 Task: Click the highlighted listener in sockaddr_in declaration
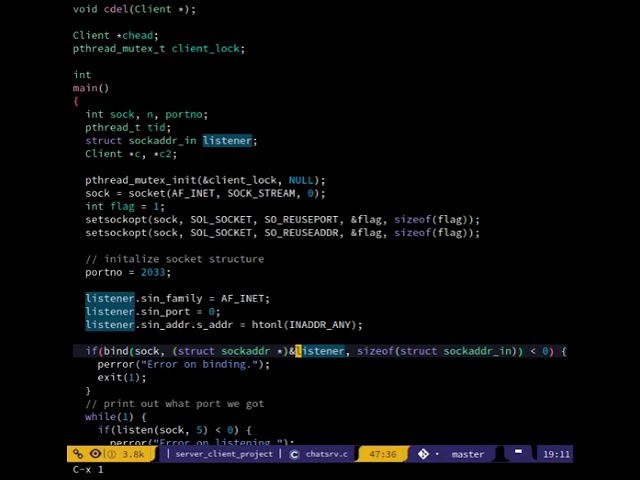(227, 141)
